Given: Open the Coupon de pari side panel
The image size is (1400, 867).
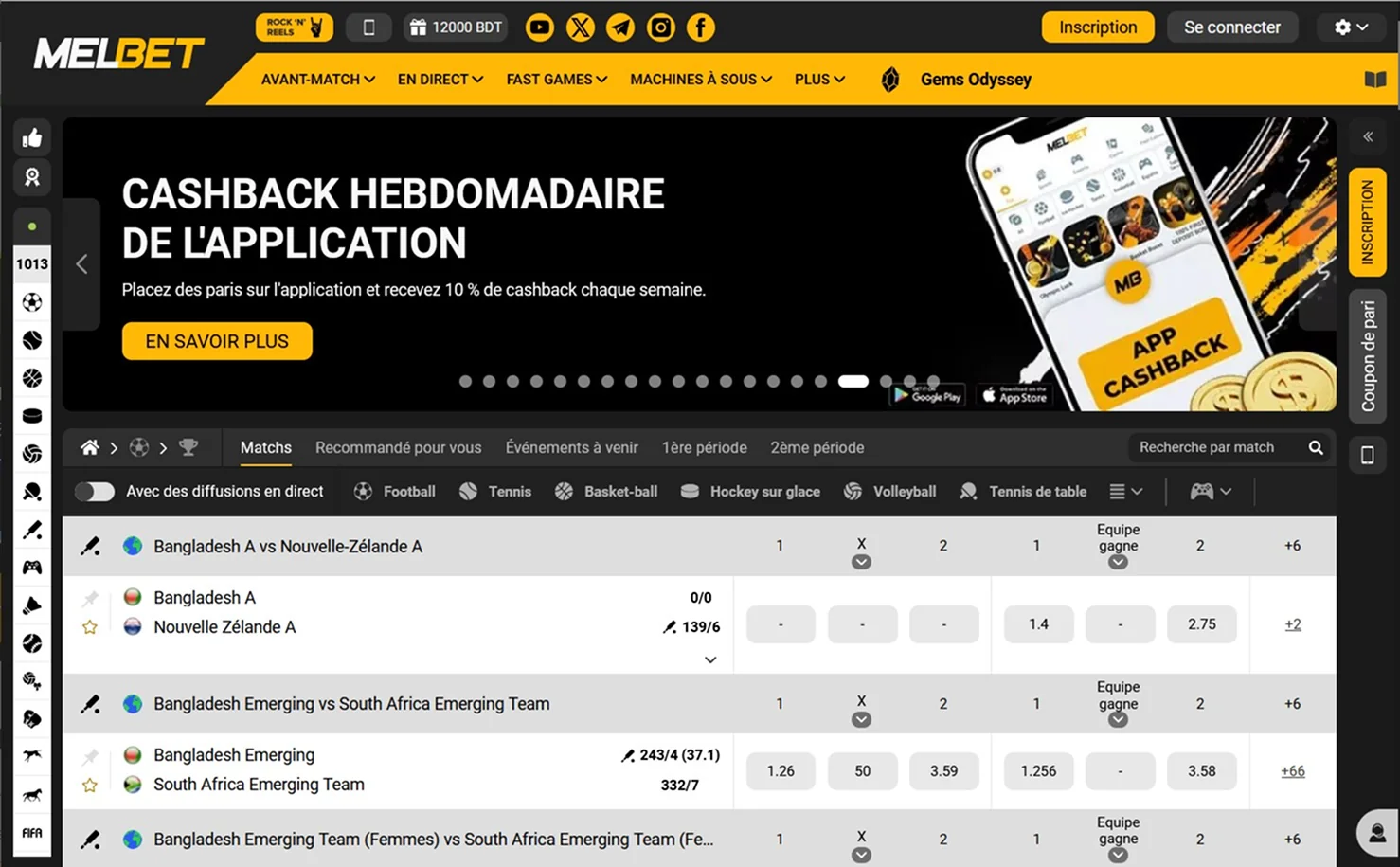Looking at the screenshot, I should 1368,355.
